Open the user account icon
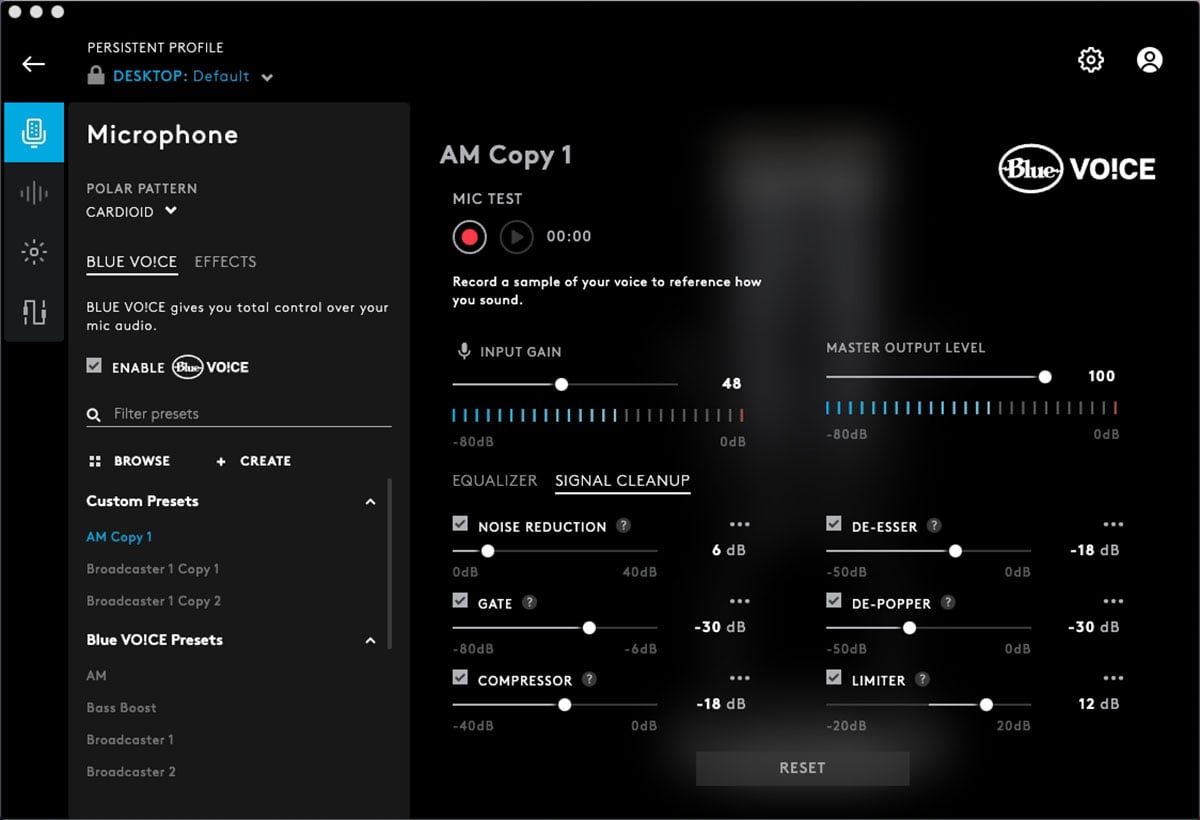Viewport: 1200px width, 820px height. (x=1150, y=60)
